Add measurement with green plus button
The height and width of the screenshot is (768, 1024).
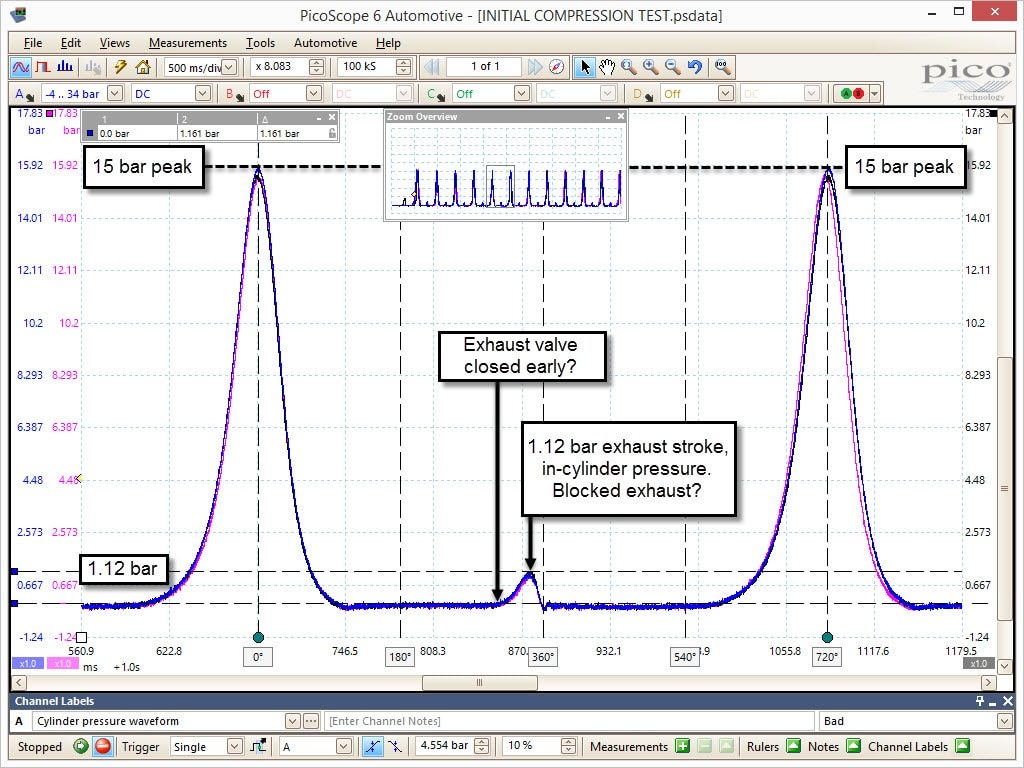click(x=682, y=746)
